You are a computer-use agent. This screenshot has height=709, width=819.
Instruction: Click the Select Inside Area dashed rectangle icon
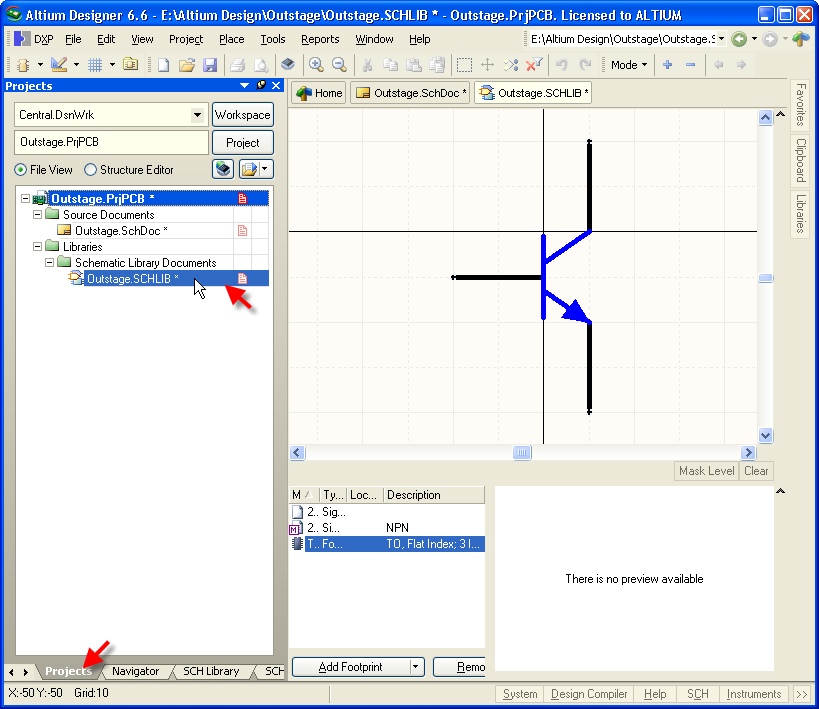coord(465,65)
